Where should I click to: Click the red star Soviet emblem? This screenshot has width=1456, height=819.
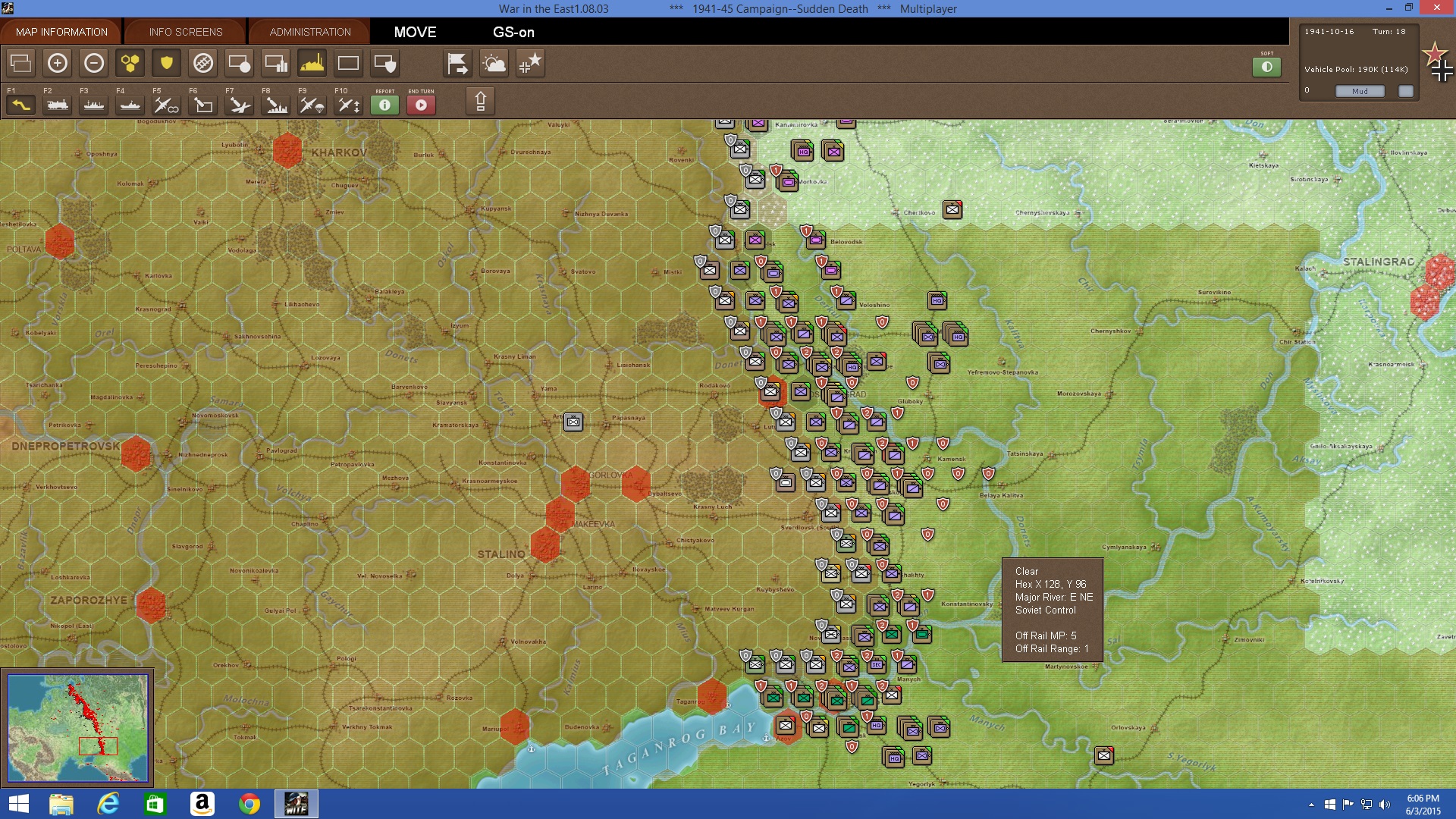pos(1434,53)
